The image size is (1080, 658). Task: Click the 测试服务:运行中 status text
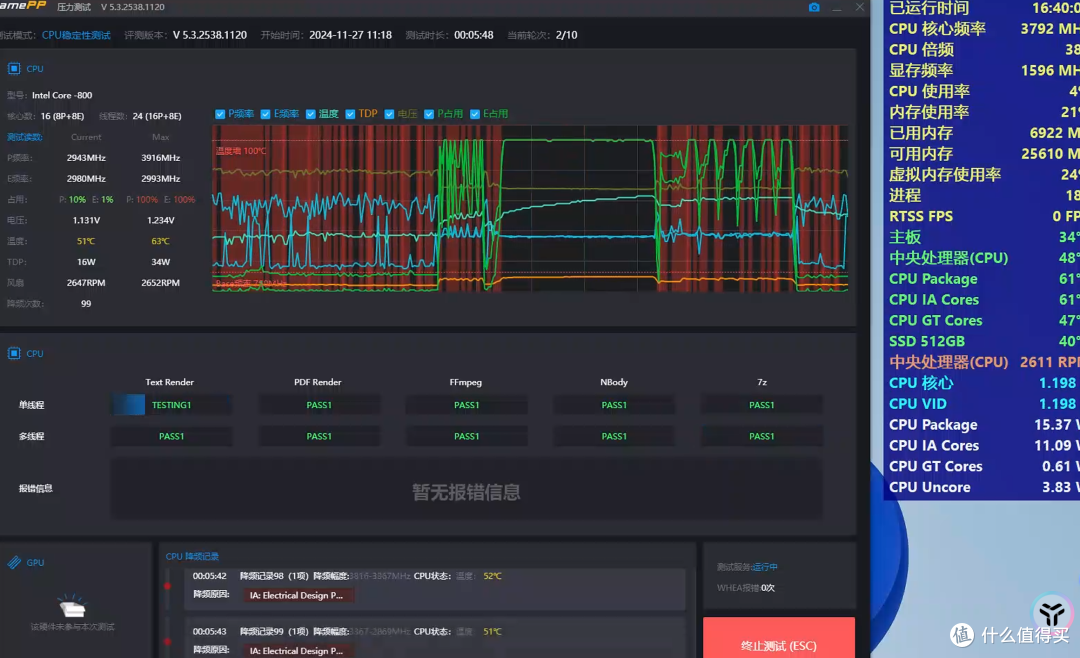point(747,567)
